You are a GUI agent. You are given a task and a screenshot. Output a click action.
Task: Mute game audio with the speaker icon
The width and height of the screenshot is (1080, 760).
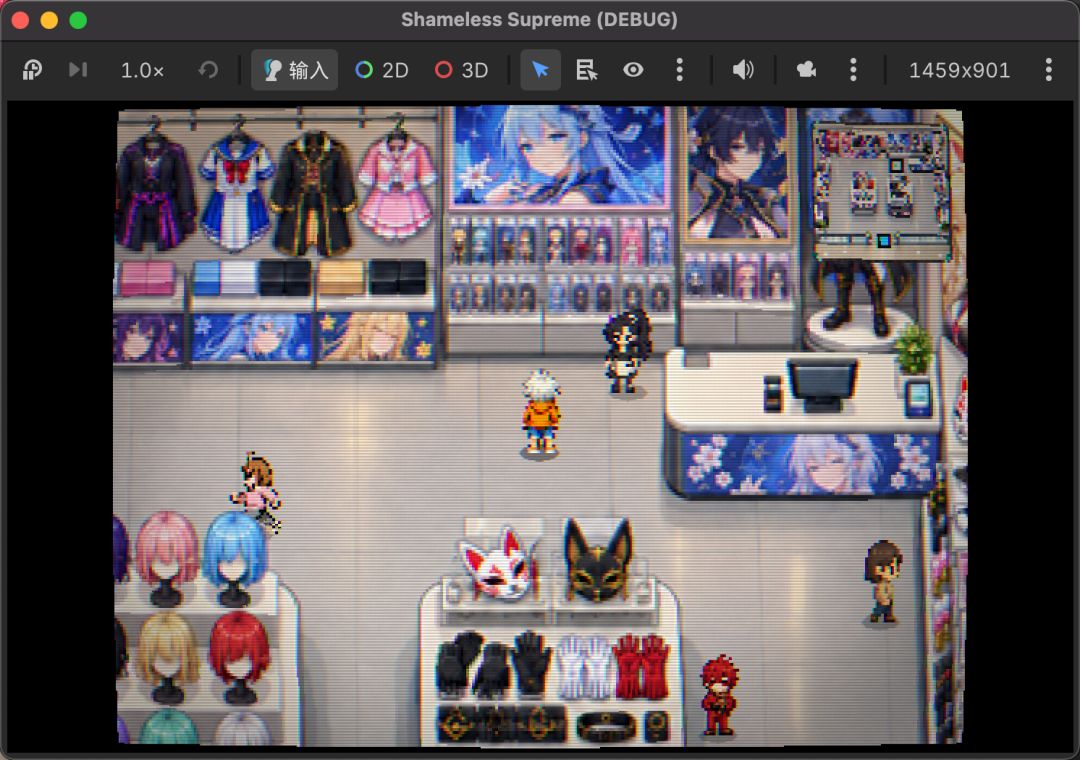click(743, 70)
